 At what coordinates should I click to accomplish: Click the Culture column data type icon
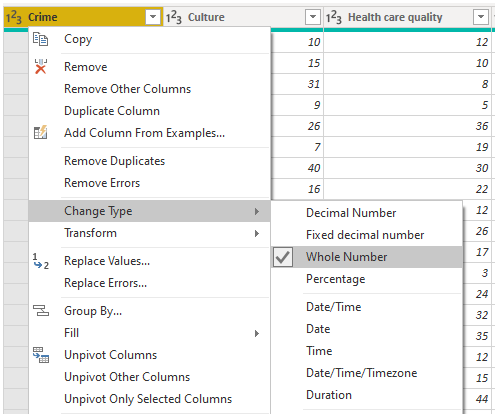[174, 17]
